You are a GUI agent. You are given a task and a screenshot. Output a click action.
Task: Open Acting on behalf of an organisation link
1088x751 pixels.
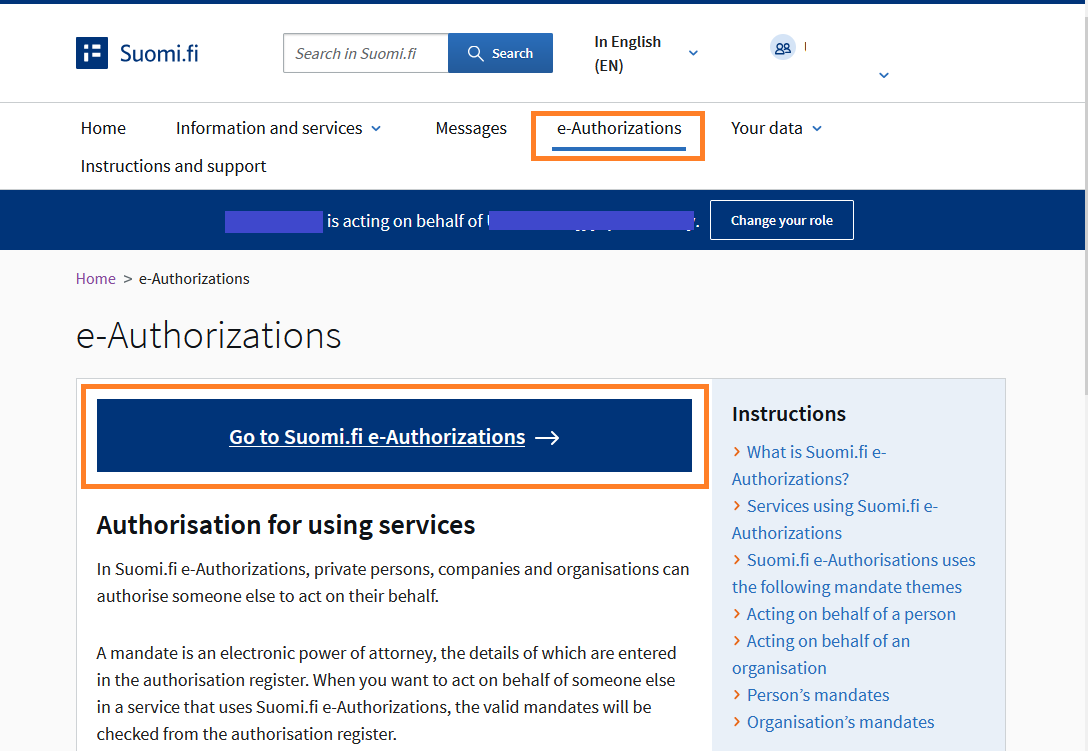tap(821, 655)
